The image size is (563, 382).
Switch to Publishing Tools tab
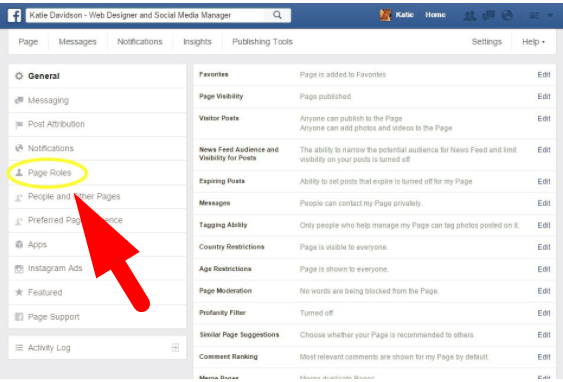coord(262,42)
